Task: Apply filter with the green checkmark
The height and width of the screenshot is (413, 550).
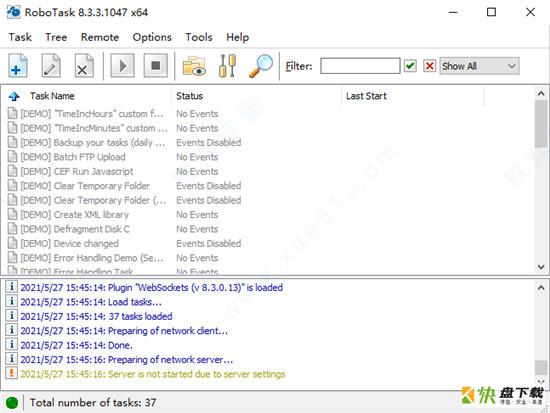Action: point(410,66)
